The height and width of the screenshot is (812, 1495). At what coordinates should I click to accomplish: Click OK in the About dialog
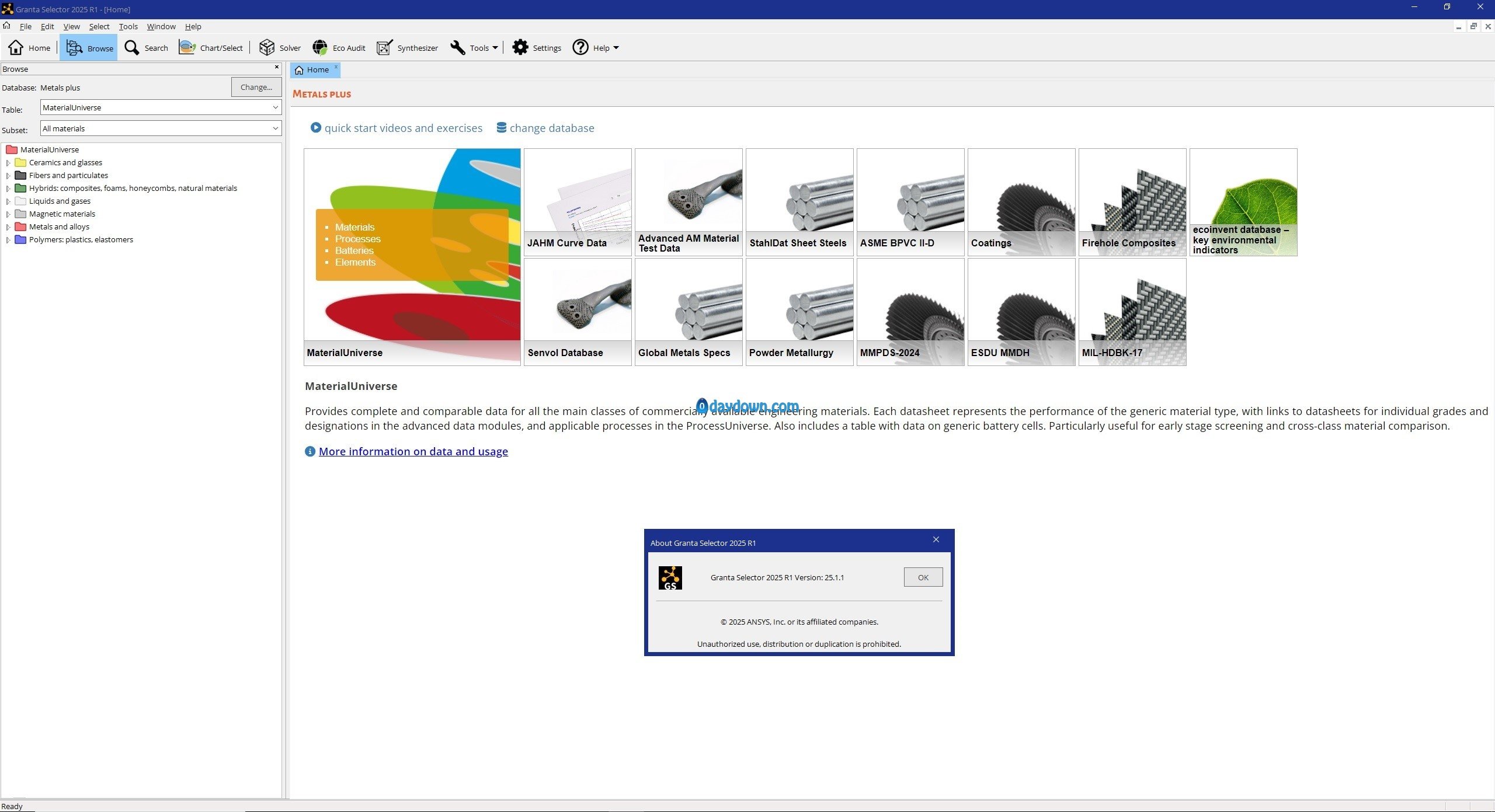923,577
